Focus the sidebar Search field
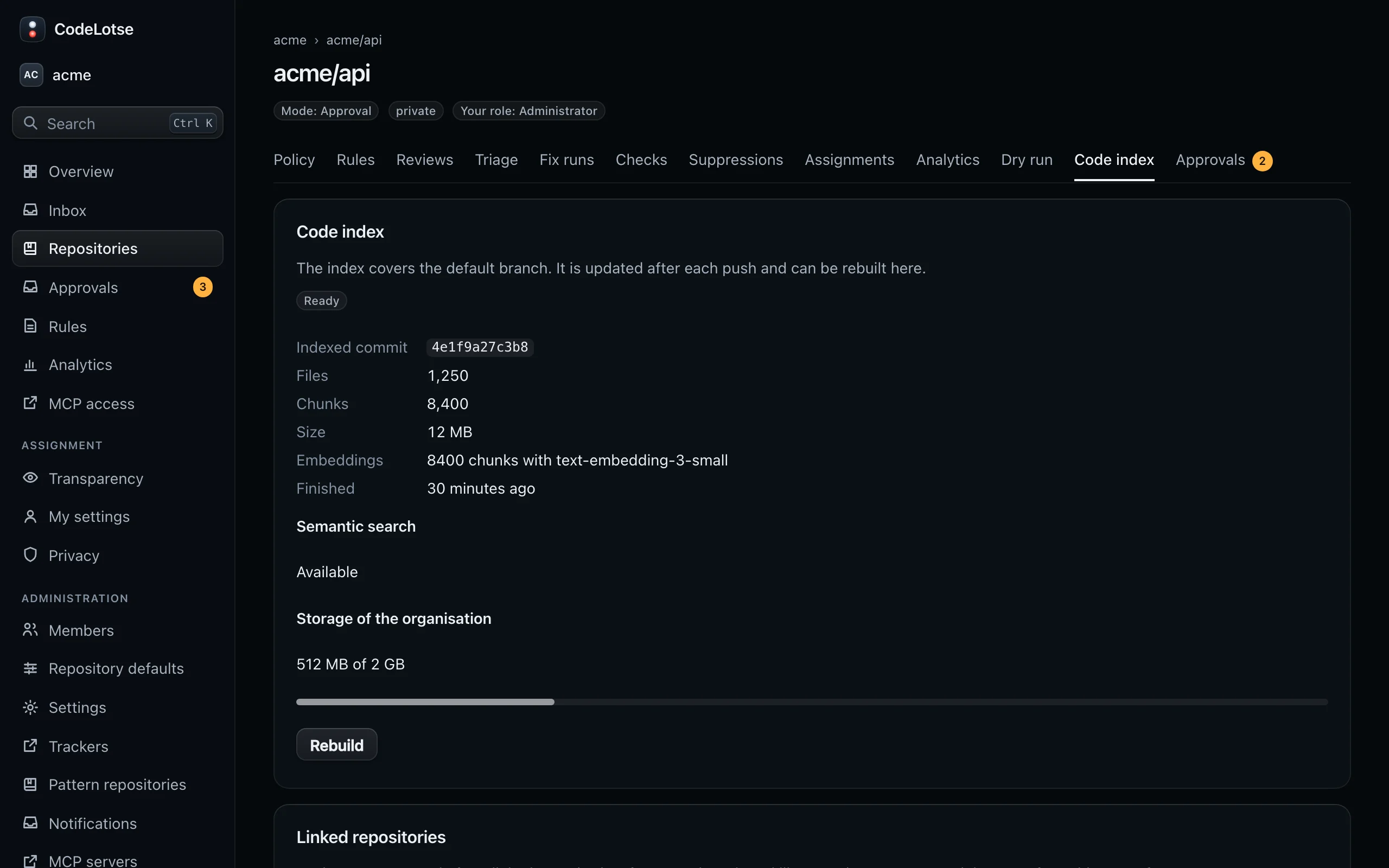 pyautogui.click(x=118, y=123)
